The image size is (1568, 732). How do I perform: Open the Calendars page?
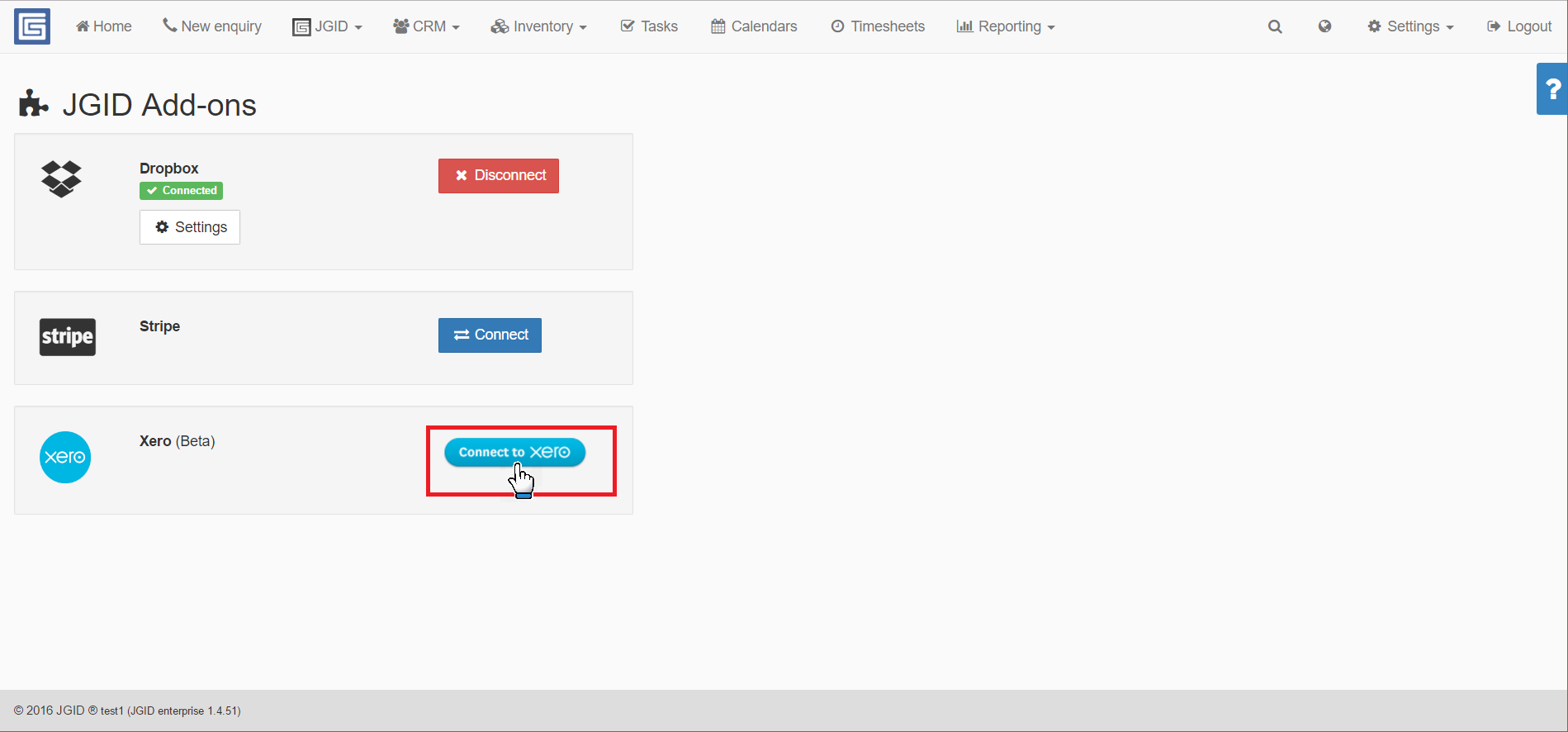tap(754, 26)
